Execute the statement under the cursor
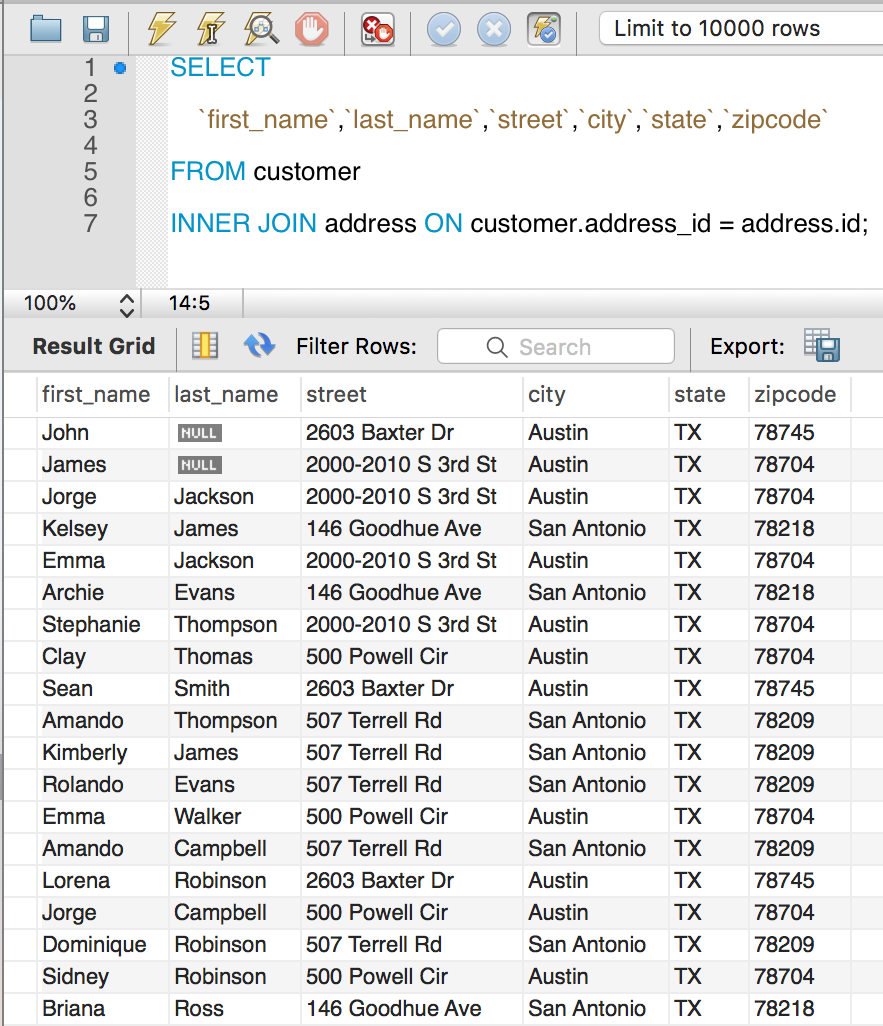The image size is (883, 1026). point(211,29)
